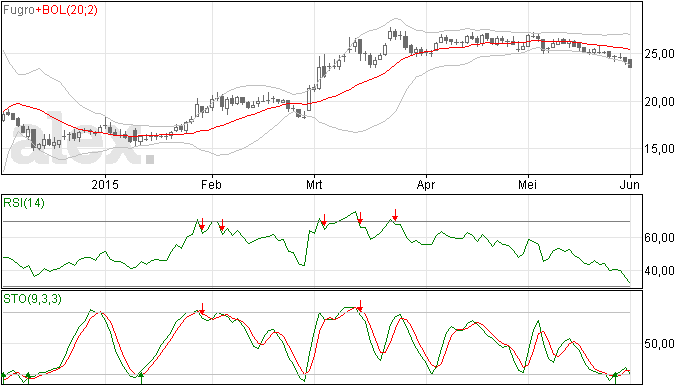The image size is (690, 387).
Task: Click the 'Feb' date axis label
Action: tap(211, 184)
